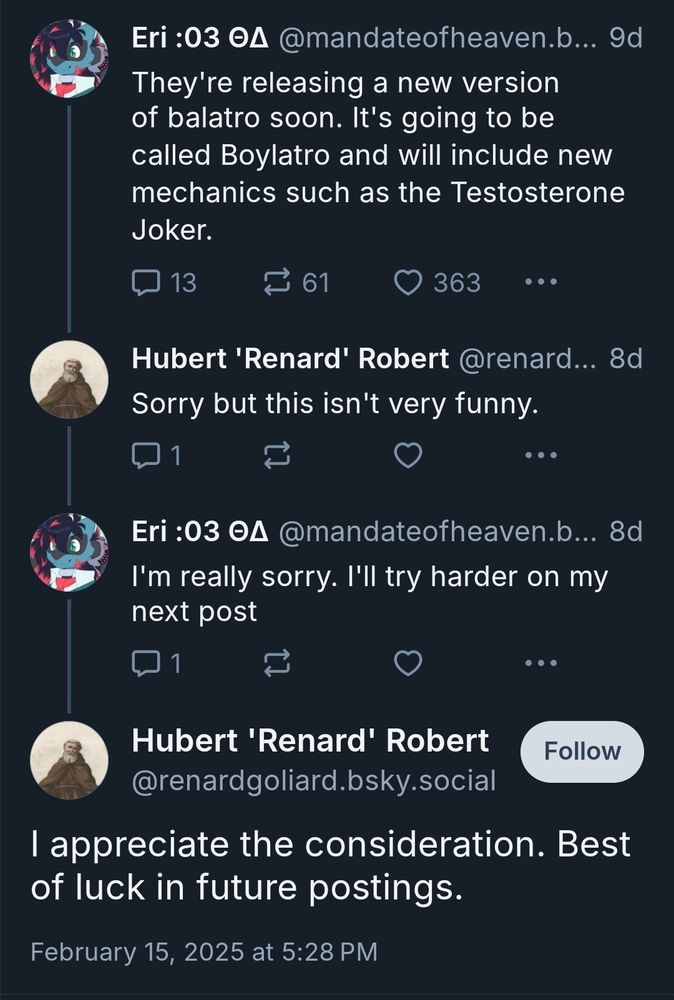This screenshot has width=674, height=1000.
Task: Open Hubert's monk avatar on main post
Action: click(69, 760)
